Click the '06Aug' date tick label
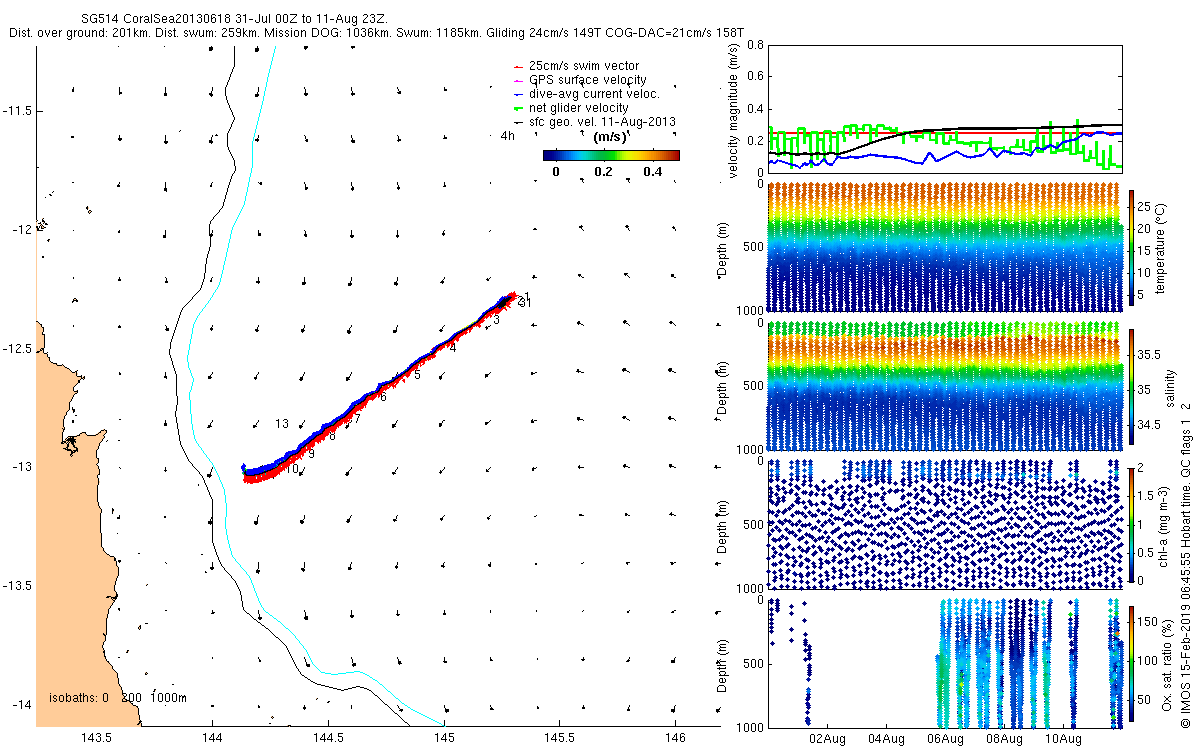 tap(945, 739)
